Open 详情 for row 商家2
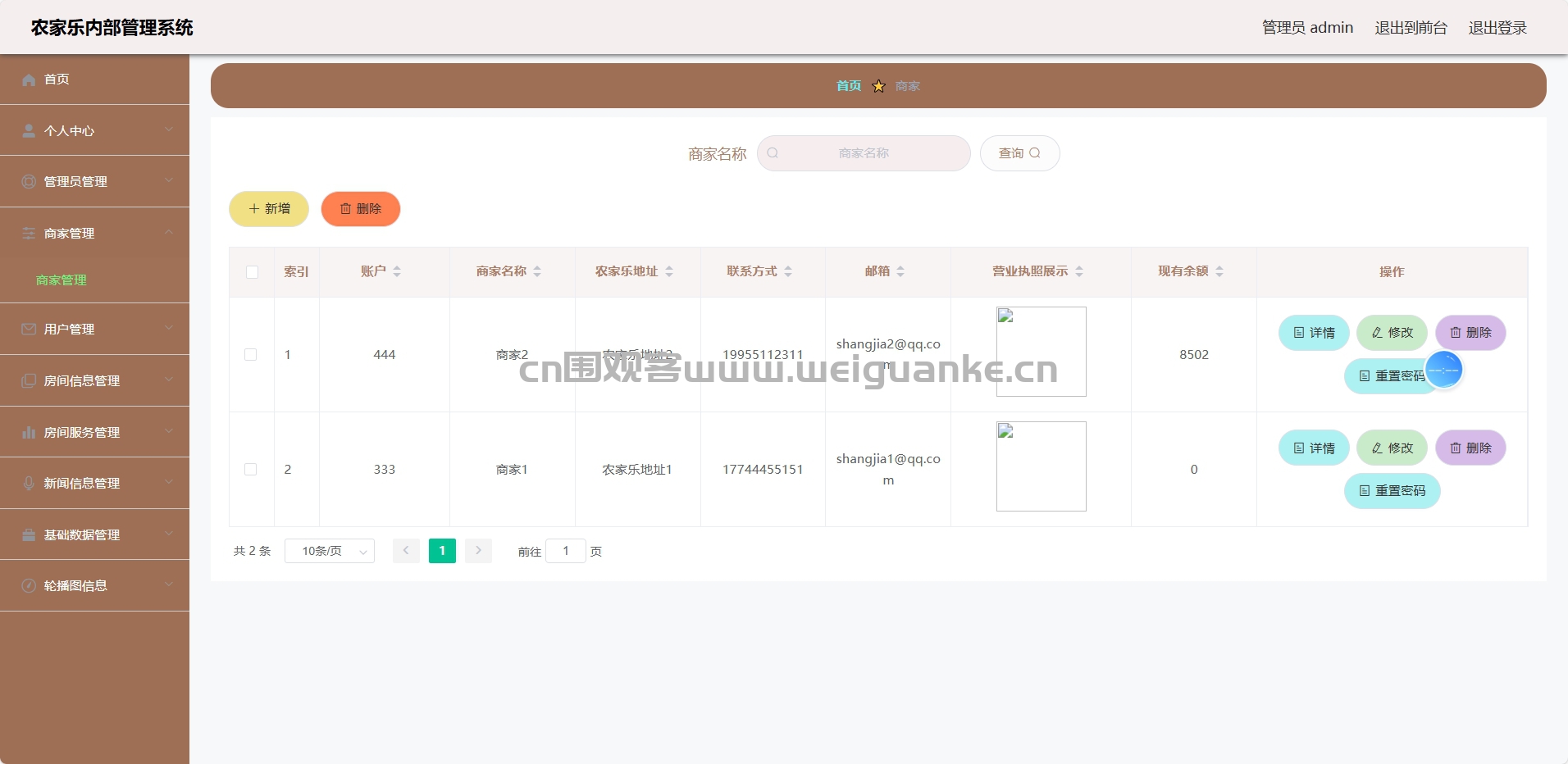 coord(1314,333)
